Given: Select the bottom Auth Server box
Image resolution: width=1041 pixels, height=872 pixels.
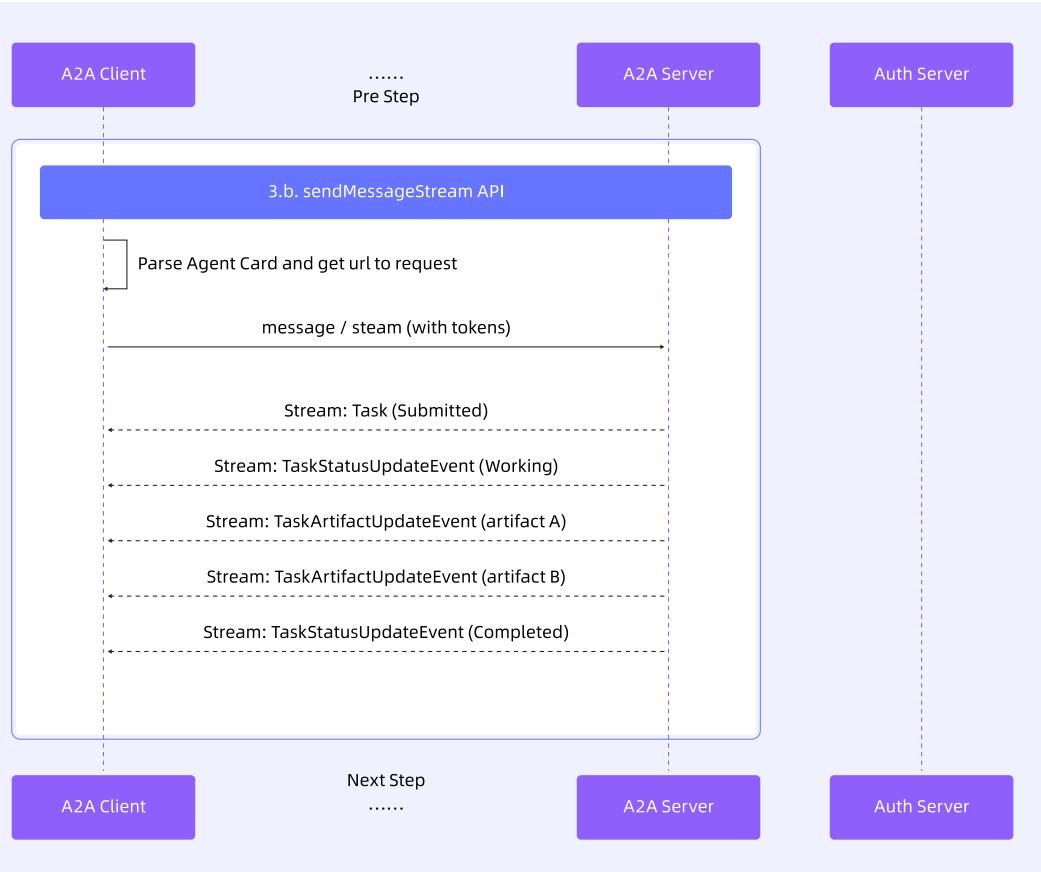Looking at the screenshot, I should click(x=921, y=806).
